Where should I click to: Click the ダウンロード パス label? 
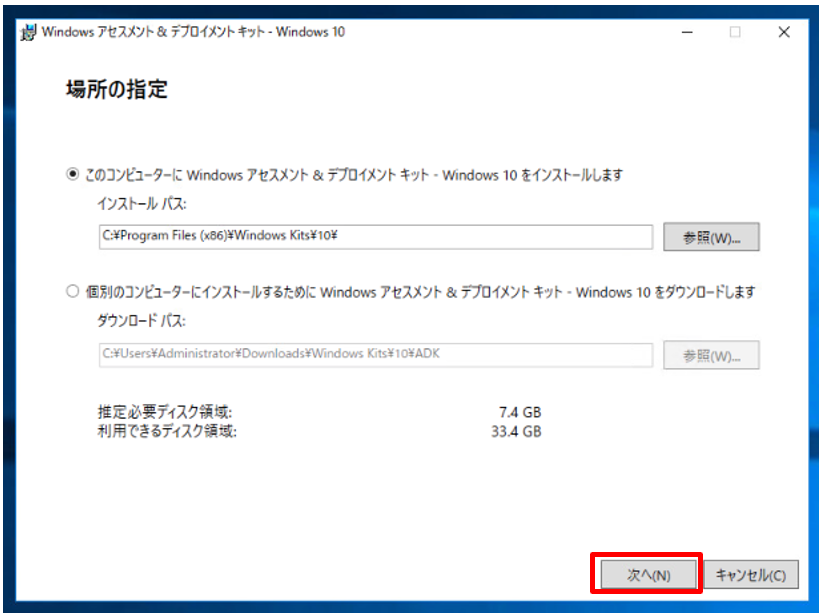(142, 321)
